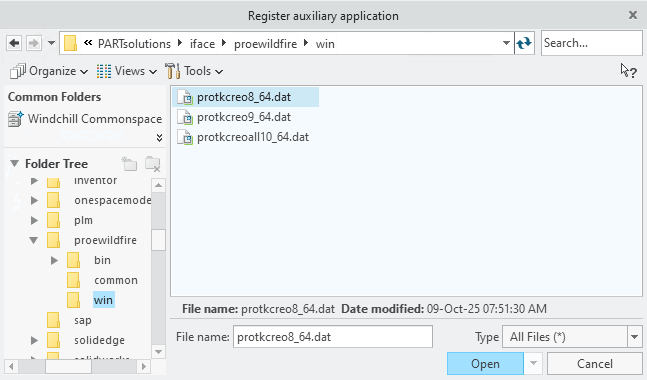Click the context help cursor icon
The width and height of the screenshot is (647, 380).
click(x=629, y=71)
